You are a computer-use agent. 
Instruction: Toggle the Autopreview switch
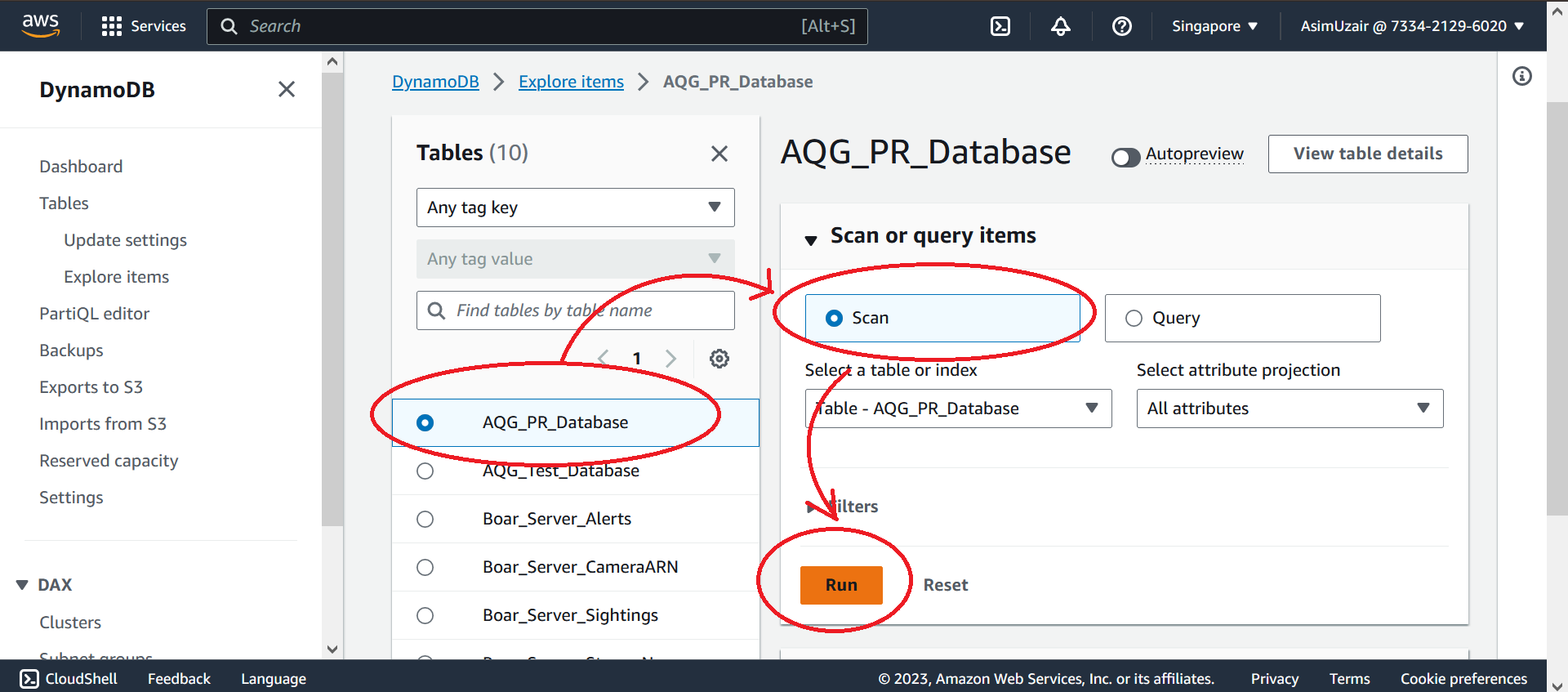[x=1125, y=157]
